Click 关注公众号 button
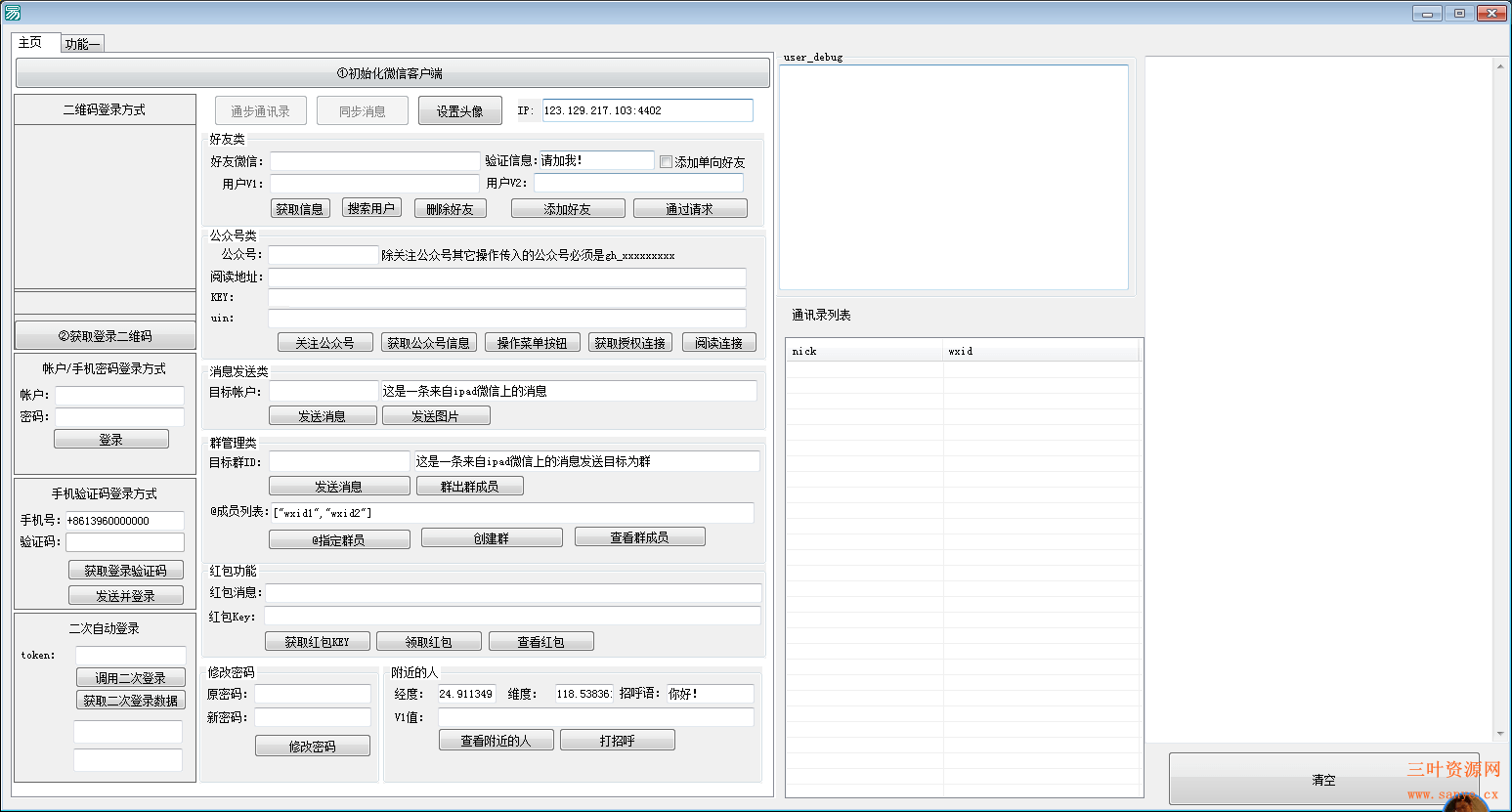 tap(324, 342)
